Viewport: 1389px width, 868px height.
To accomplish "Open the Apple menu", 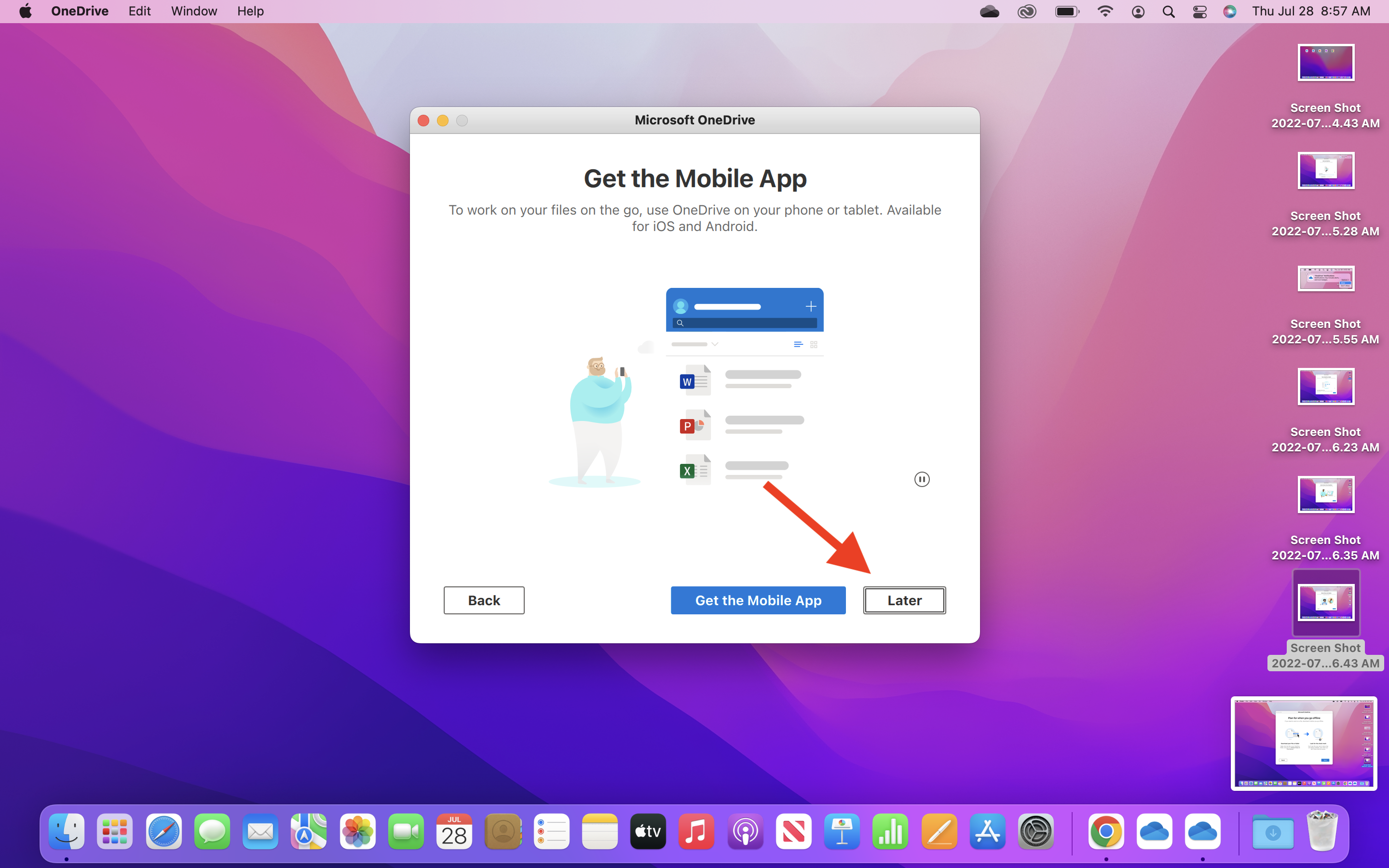I will click(25, 11).
